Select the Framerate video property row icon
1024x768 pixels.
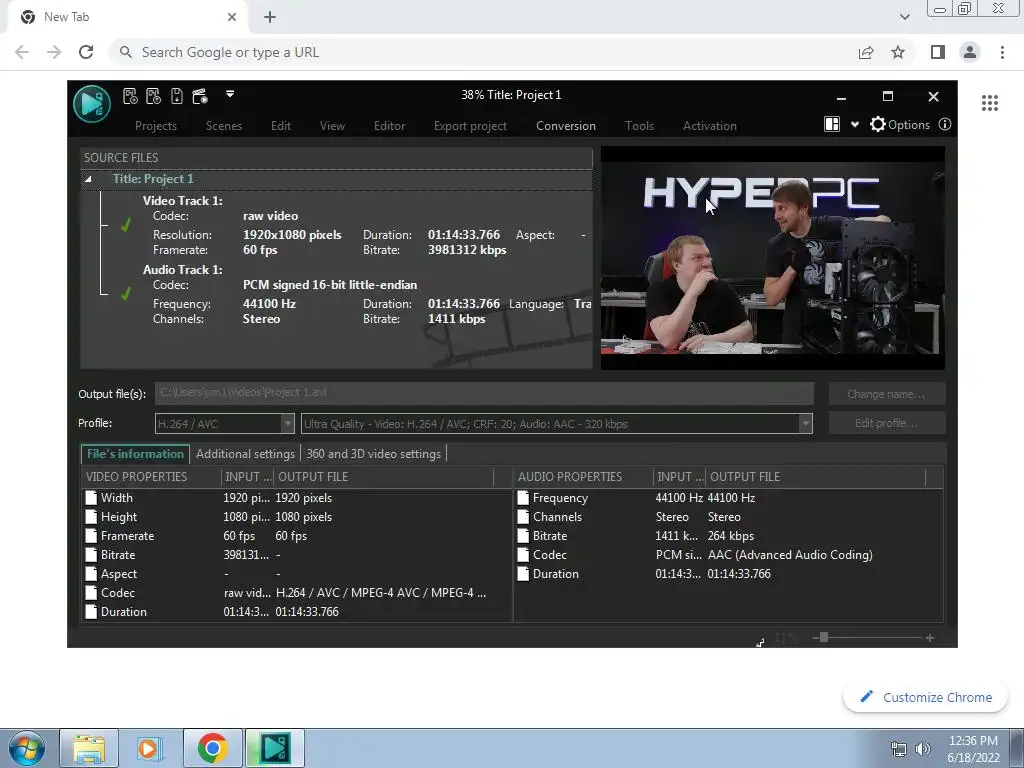click(x=91, y=536)
